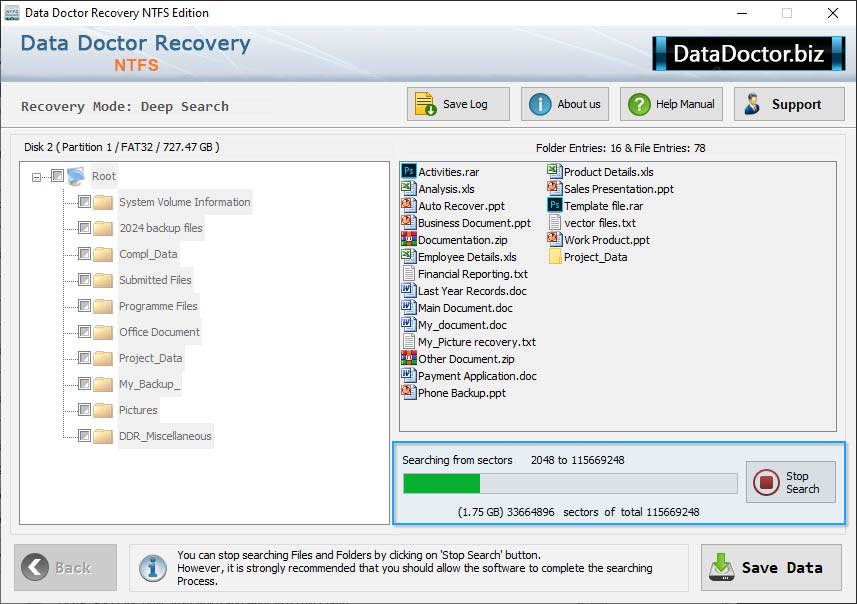Viewport: 857px width, 604px height.
Task: Select Compl_Data folder in tree
Action: click(148, 254)
